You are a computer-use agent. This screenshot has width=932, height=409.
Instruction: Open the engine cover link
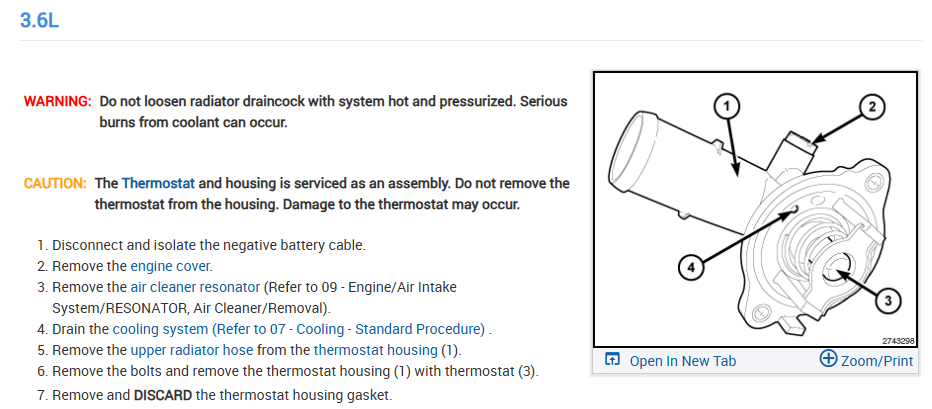171,266
